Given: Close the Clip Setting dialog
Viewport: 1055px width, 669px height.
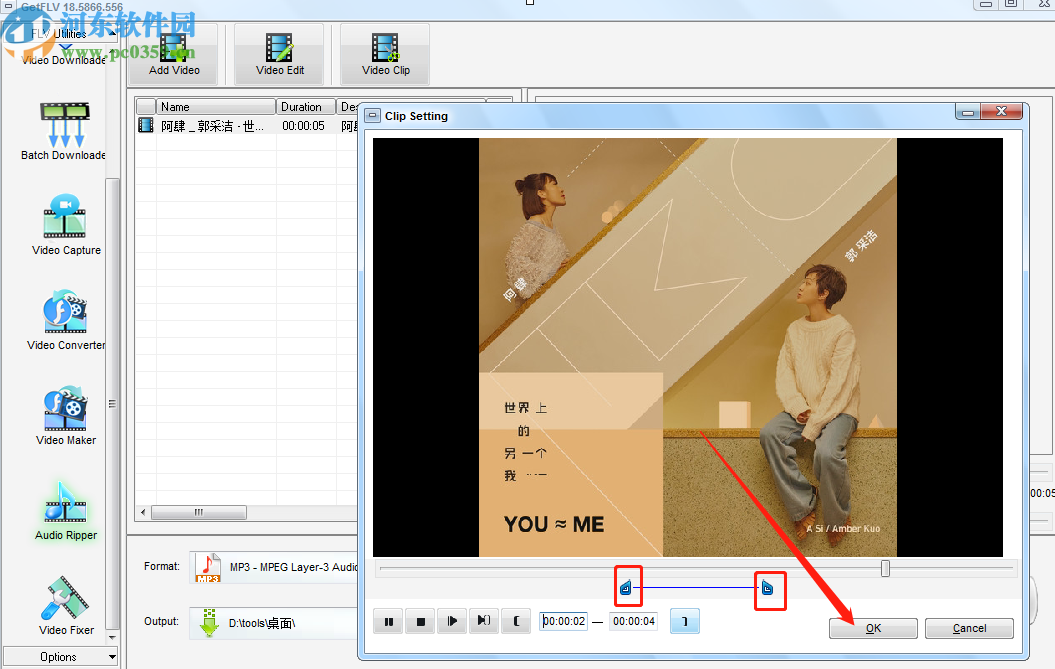Looking at the screenshot, I should click(1001, 112).
